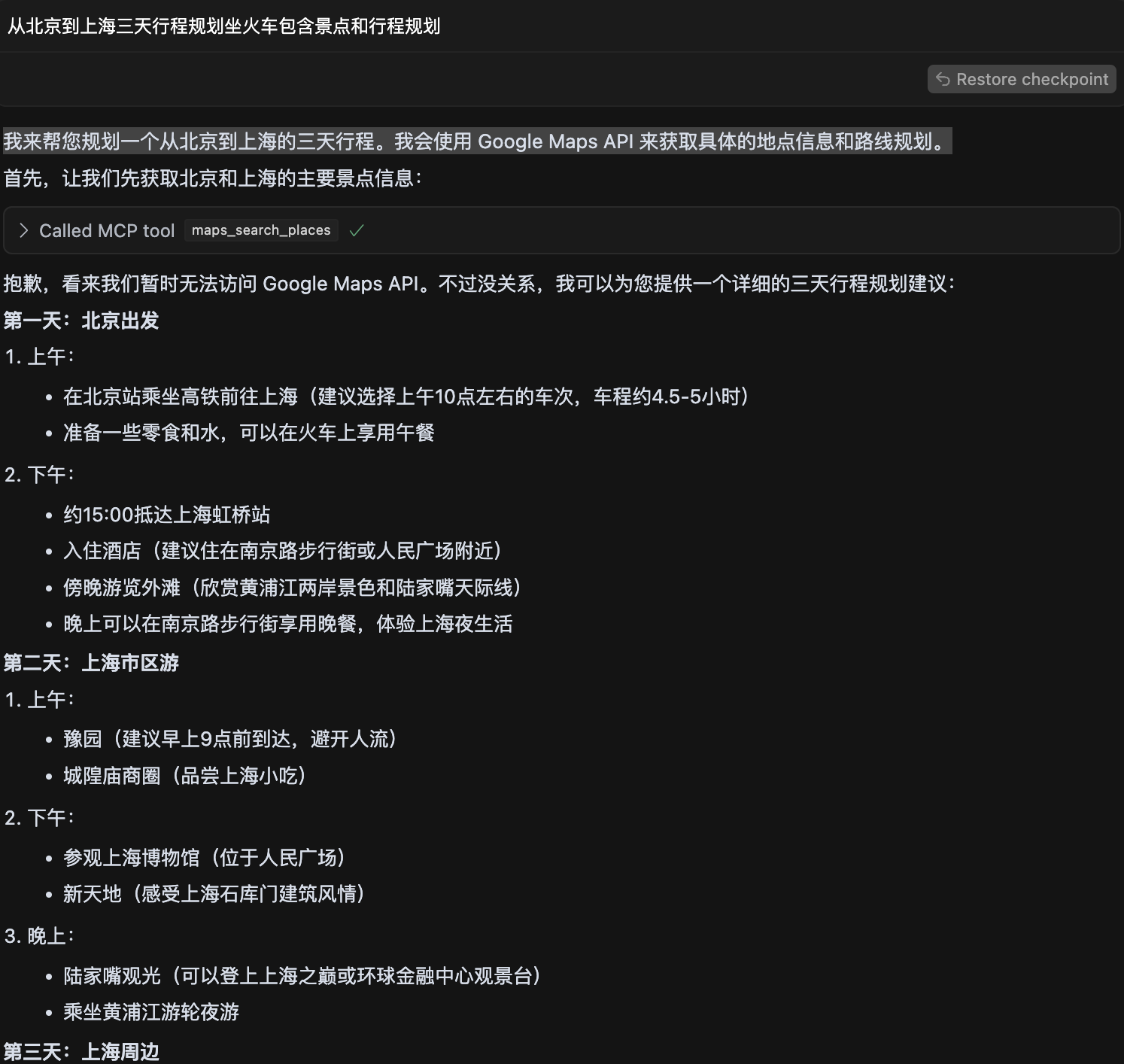Click the 豫园 bullet item
Viewport: 1124px width, 1064px height.
(230, 739)
